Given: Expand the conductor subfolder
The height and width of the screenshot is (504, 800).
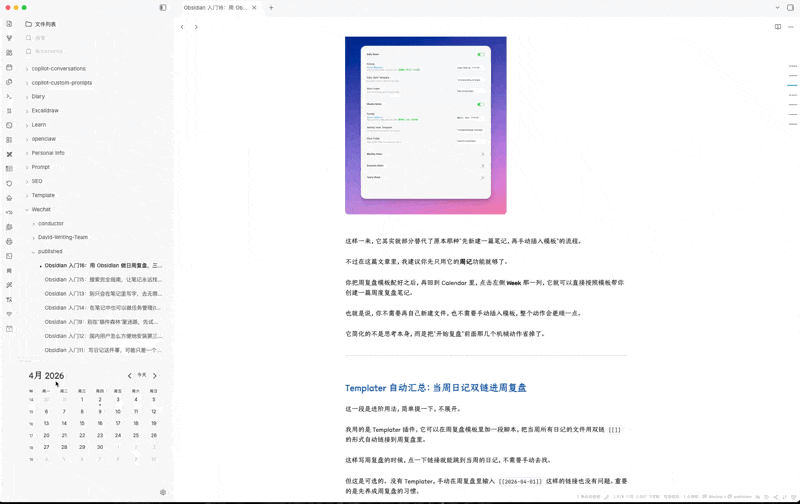Looking at the screenshot, I should click(x=50, y=224).
